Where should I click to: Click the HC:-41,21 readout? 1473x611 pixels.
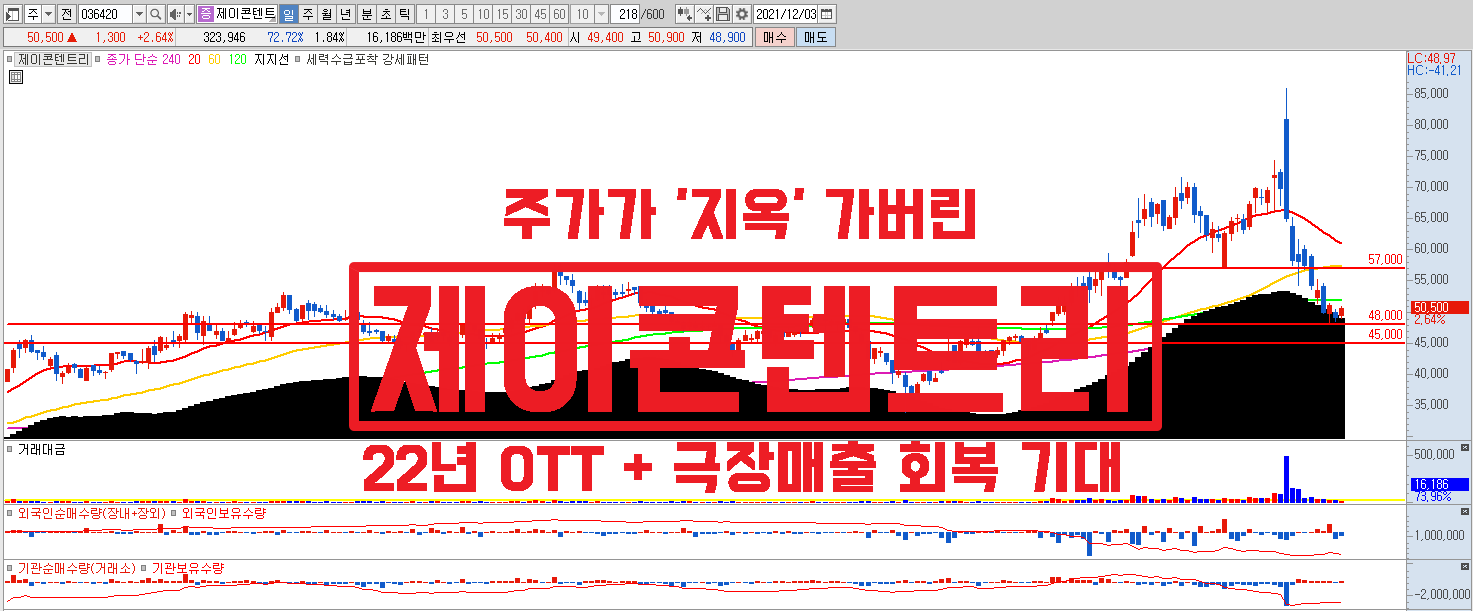[x=1434, y=70]
